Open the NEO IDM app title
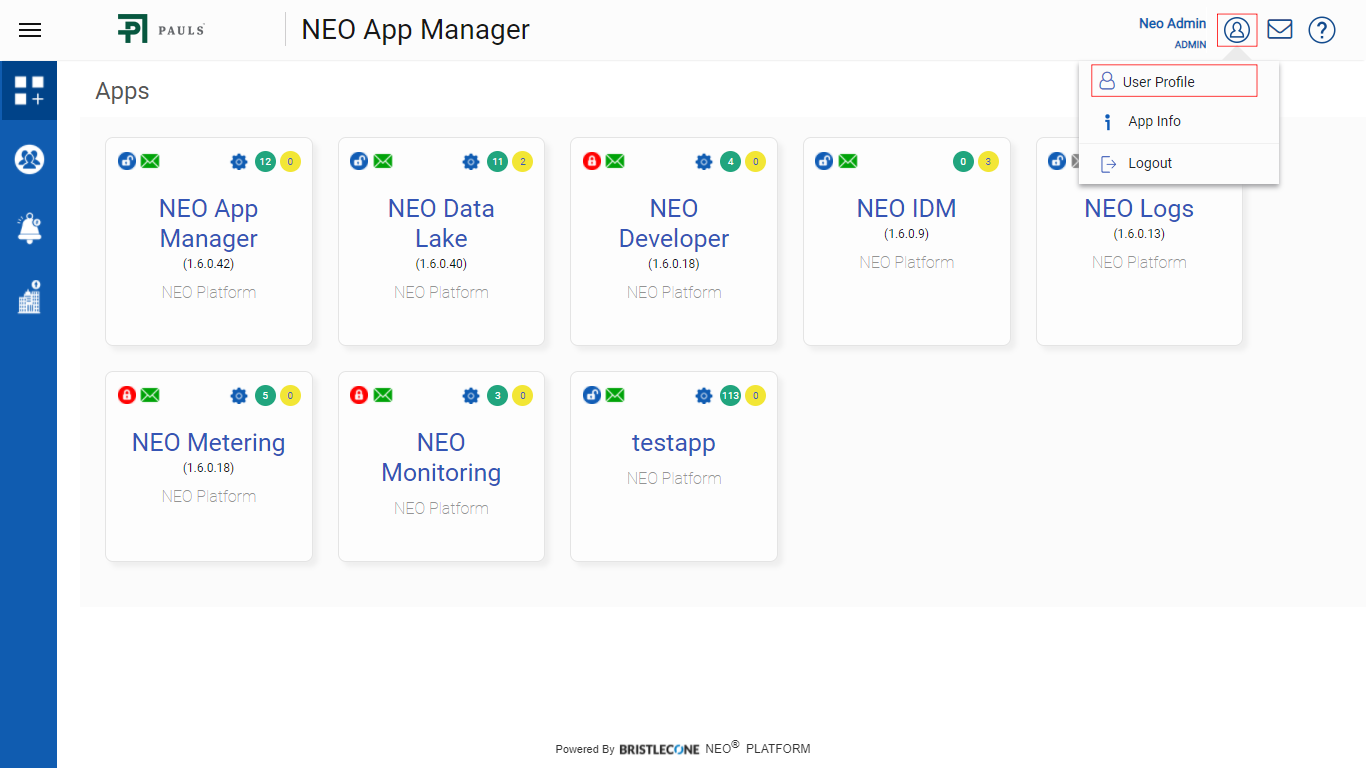 click(x=907, y=208)
